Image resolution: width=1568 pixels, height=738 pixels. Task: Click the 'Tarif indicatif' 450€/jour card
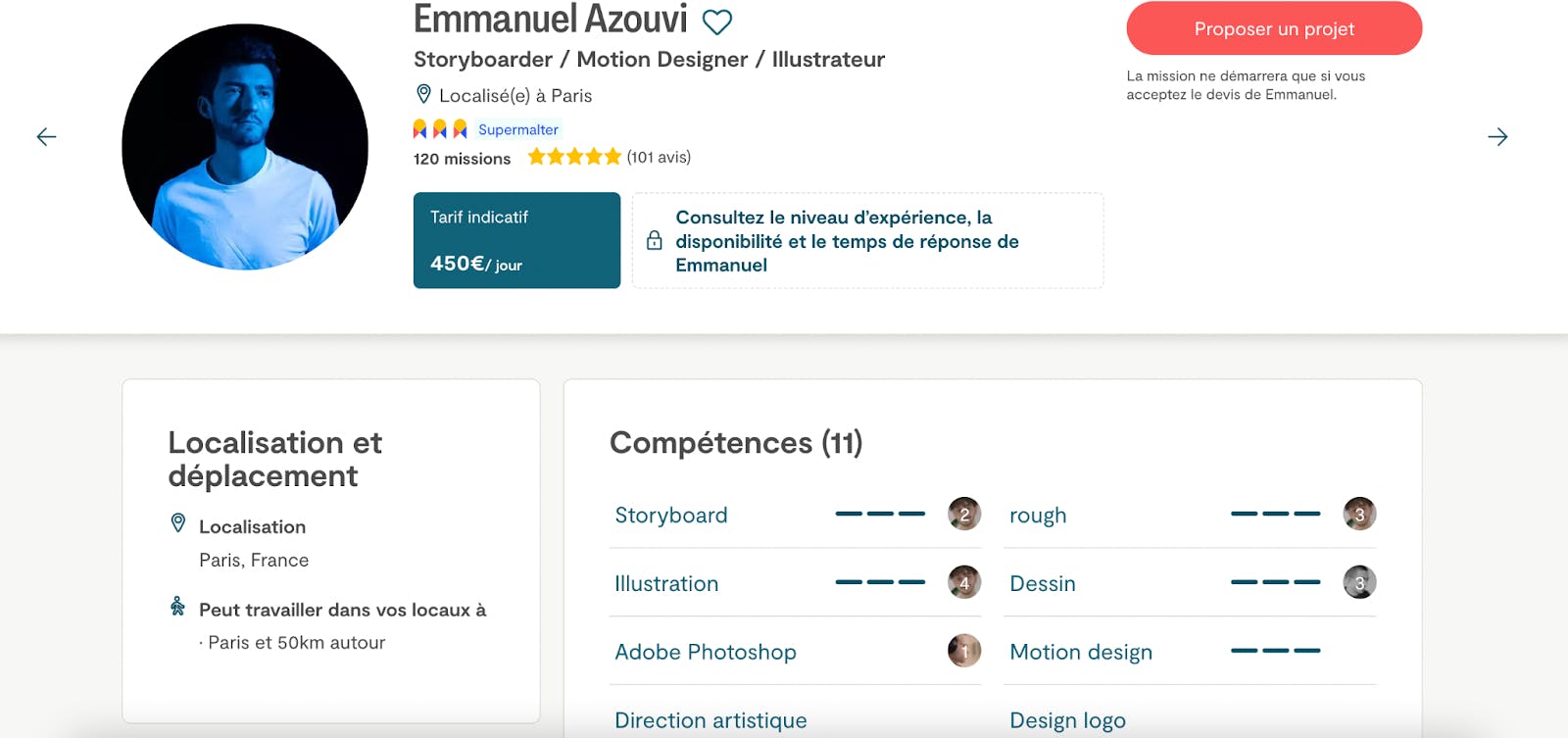pyautogui.click(x=516, y=240)
